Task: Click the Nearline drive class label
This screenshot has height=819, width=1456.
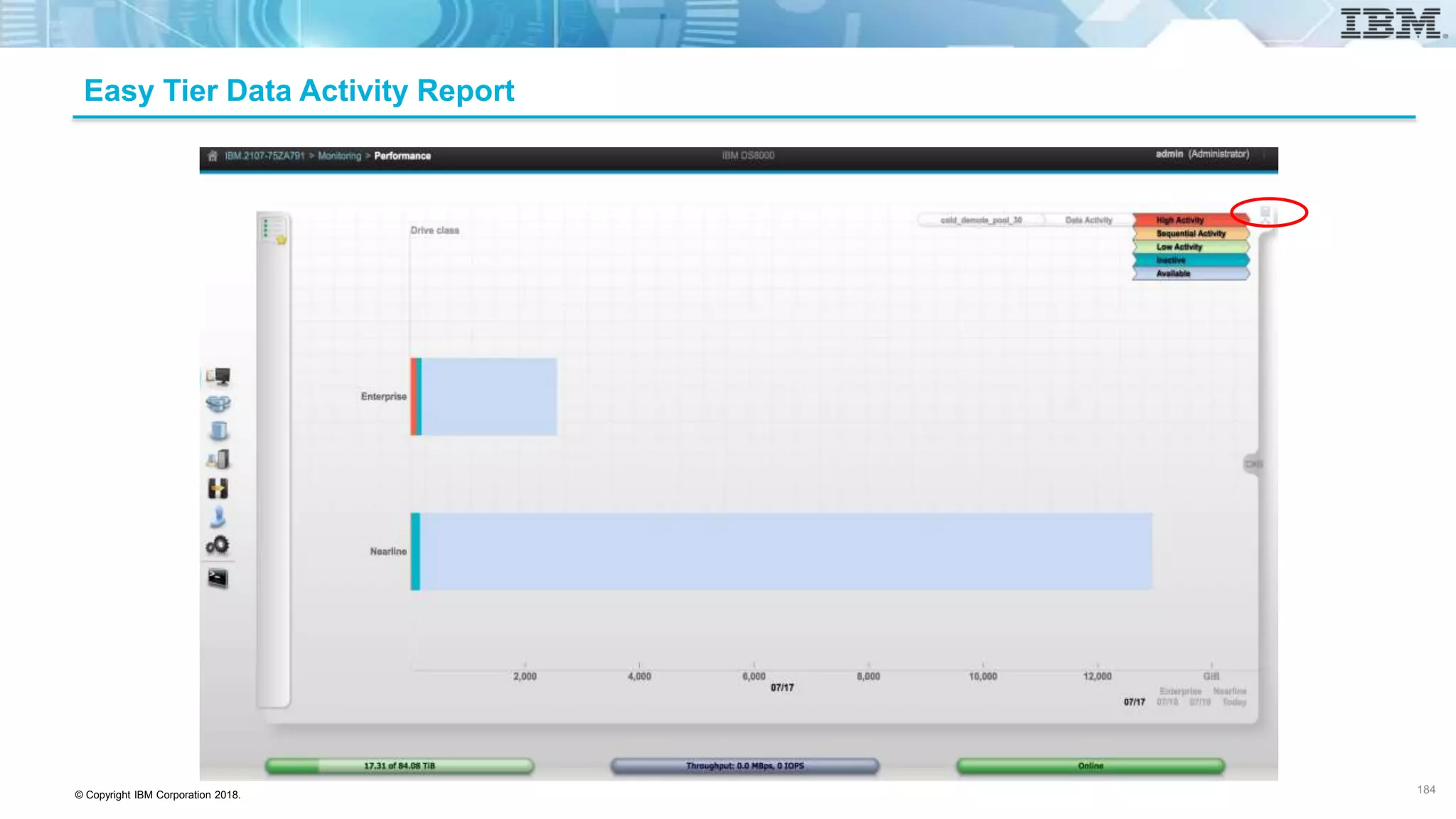Action: [x=388, y=552]
